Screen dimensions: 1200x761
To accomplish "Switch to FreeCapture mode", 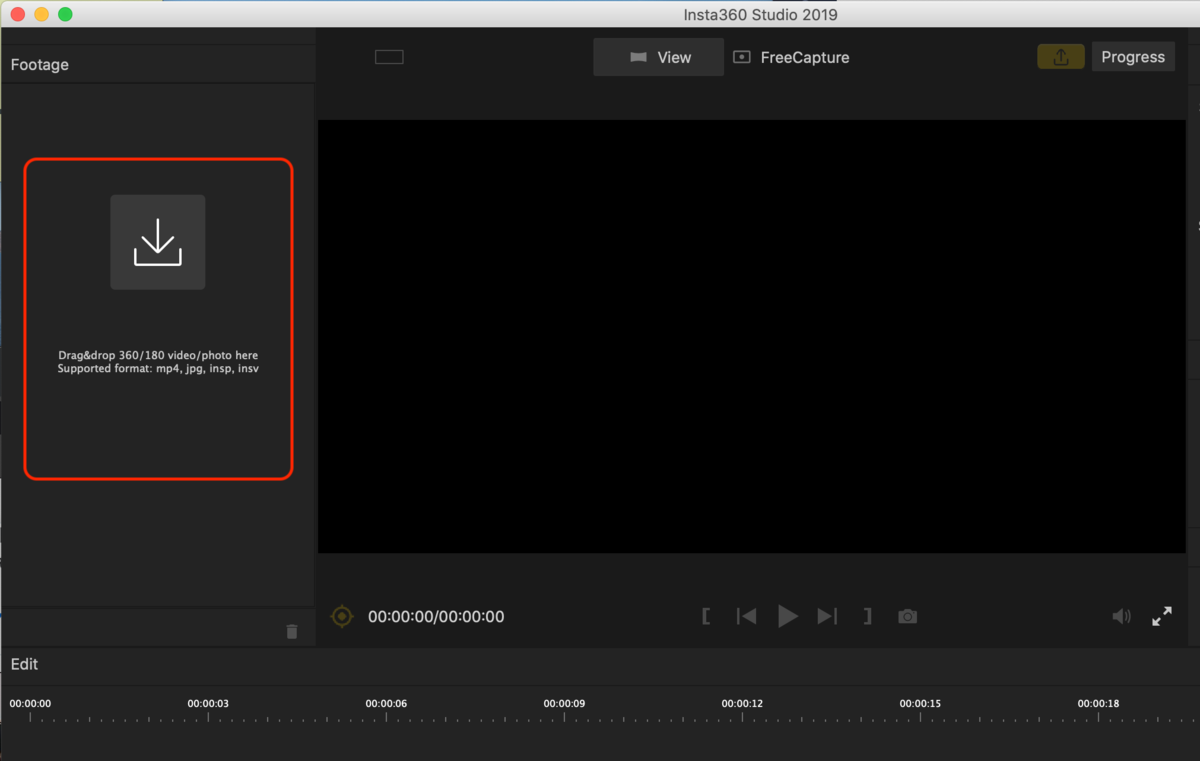I will (x=792, y=57).
